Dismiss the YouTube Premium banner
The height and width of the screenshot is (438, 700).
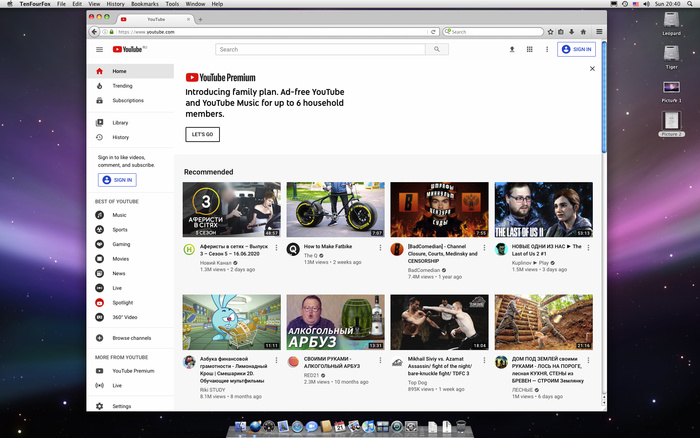[592, 69]
